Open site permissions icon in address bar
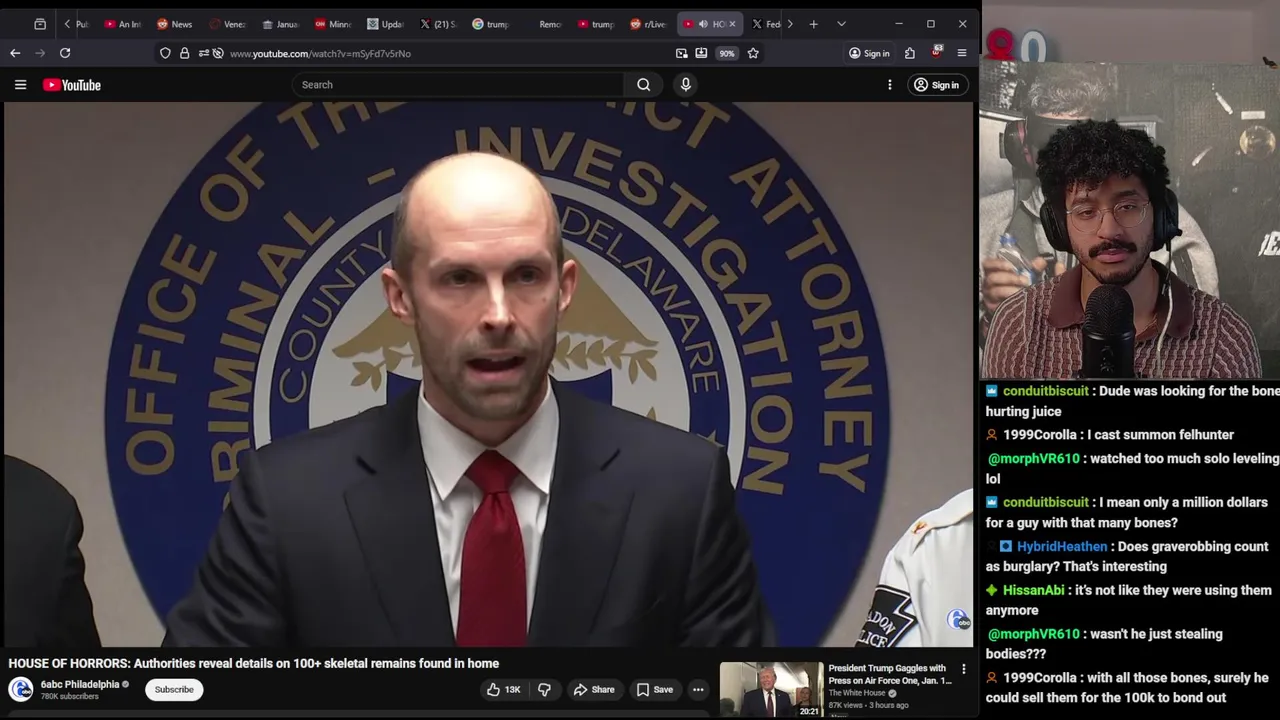This screenshot has height=720, width=1280. click(203, 53)
